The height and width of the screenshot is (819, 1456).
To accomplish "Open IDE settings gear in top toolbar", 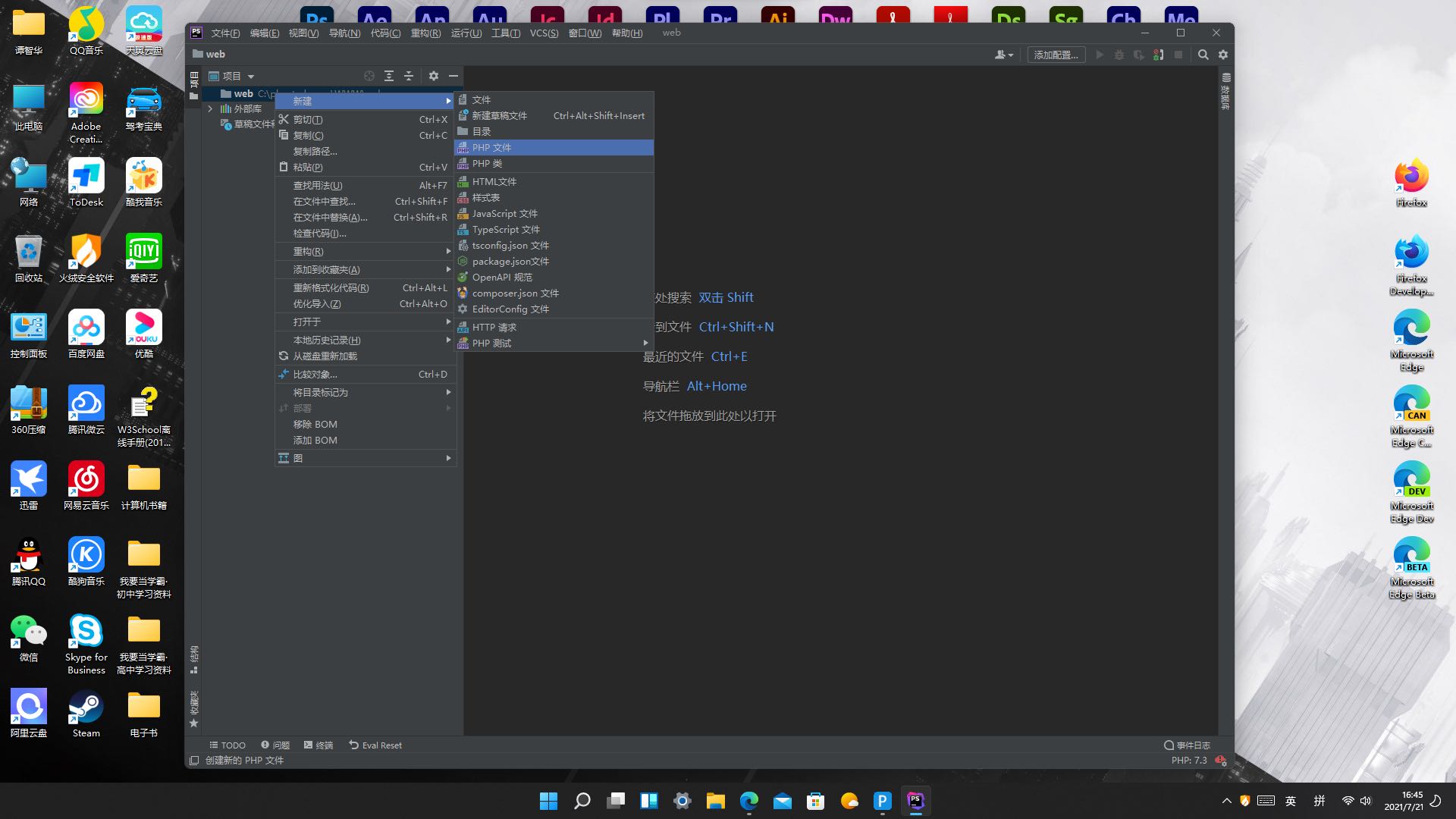I will pos(1223,55).
